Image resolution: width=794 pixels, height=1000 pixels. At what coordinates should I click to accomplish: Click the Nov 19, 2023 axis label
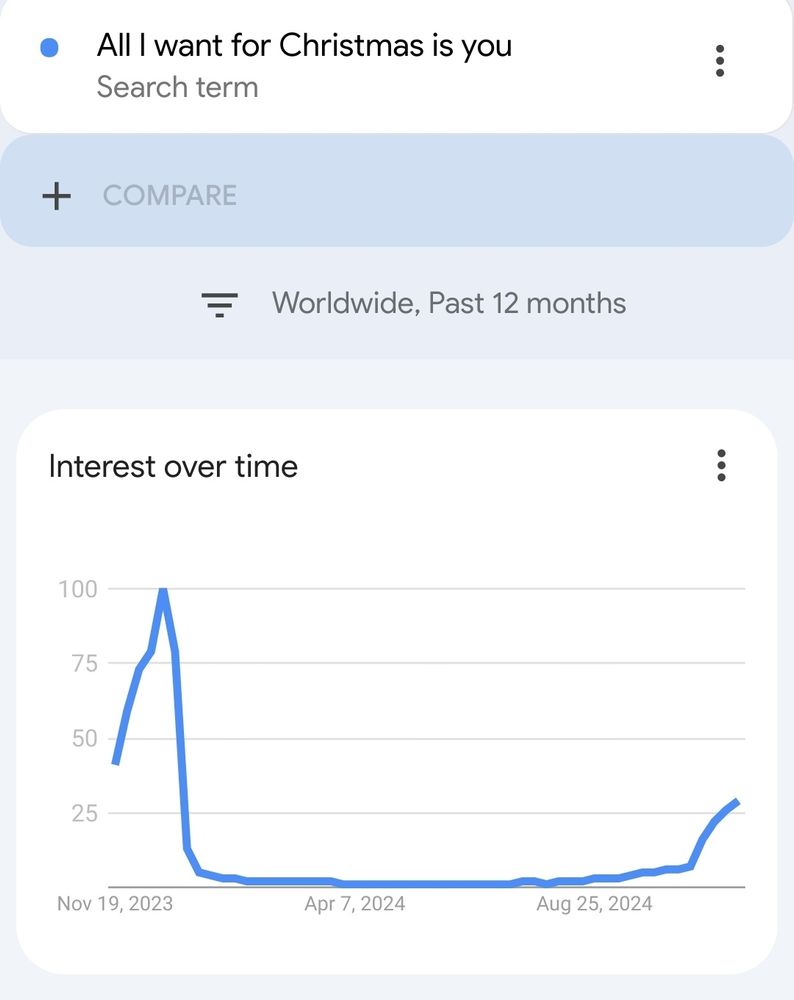[117, 903]
